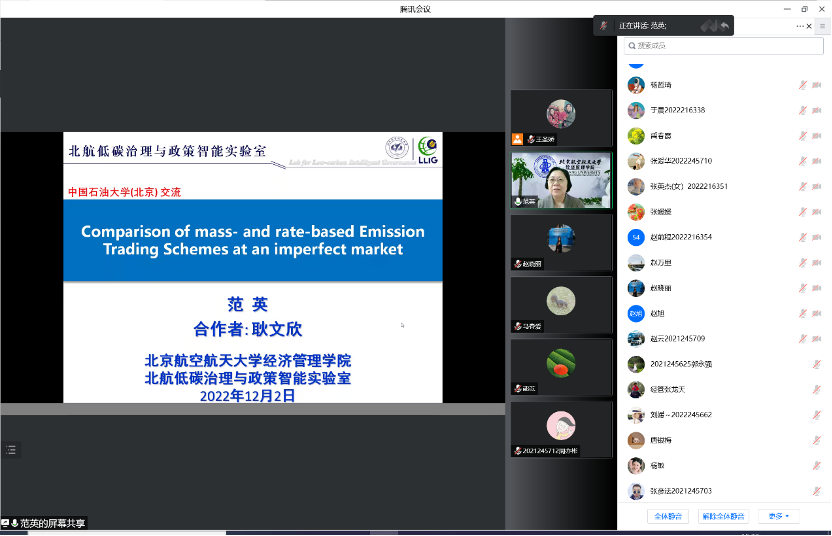Click the hamburger menu icon at top right
Image resolution: width=832 pixels, height=536 pixels.
822,26
